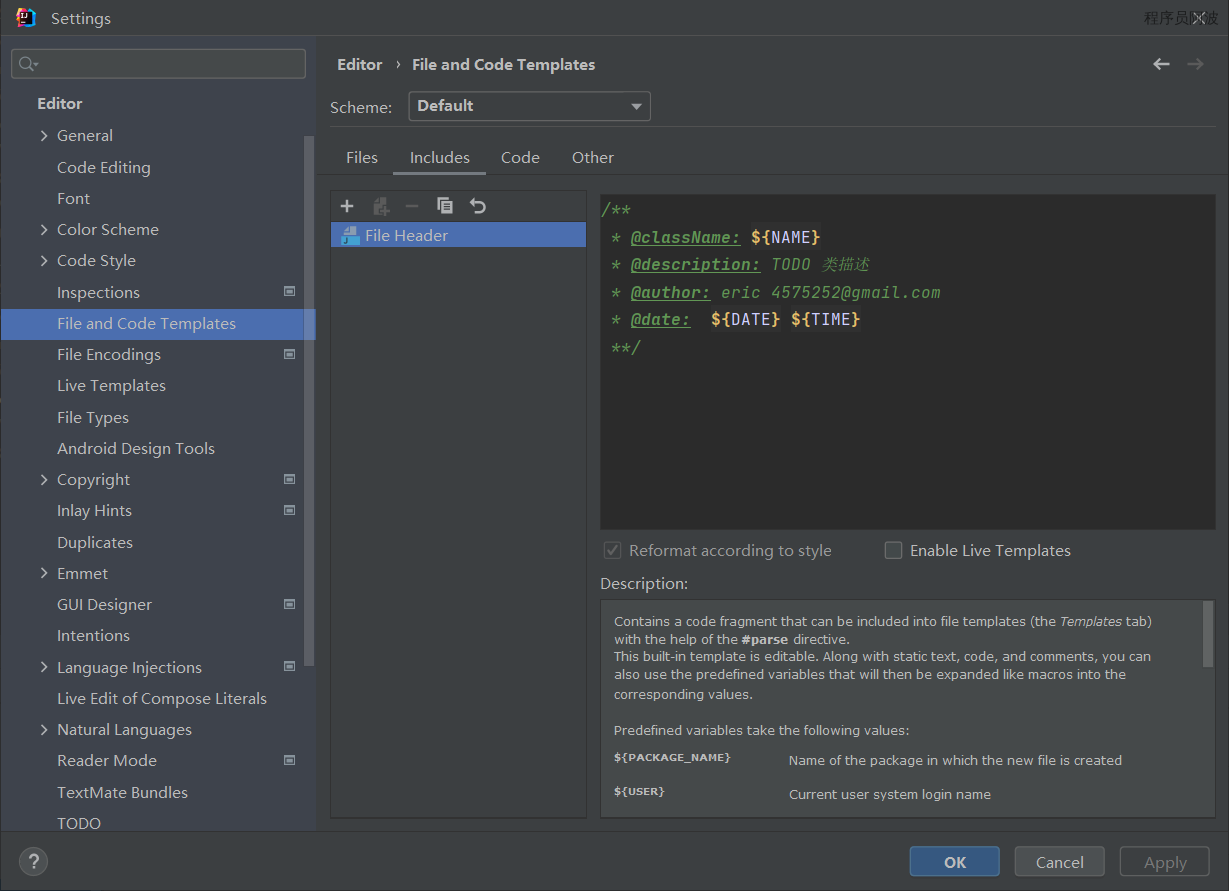Click the project-level marker icon beside File Encodings
The width and height of the screenshot is (1229, 891).
[x=289, y=354]
